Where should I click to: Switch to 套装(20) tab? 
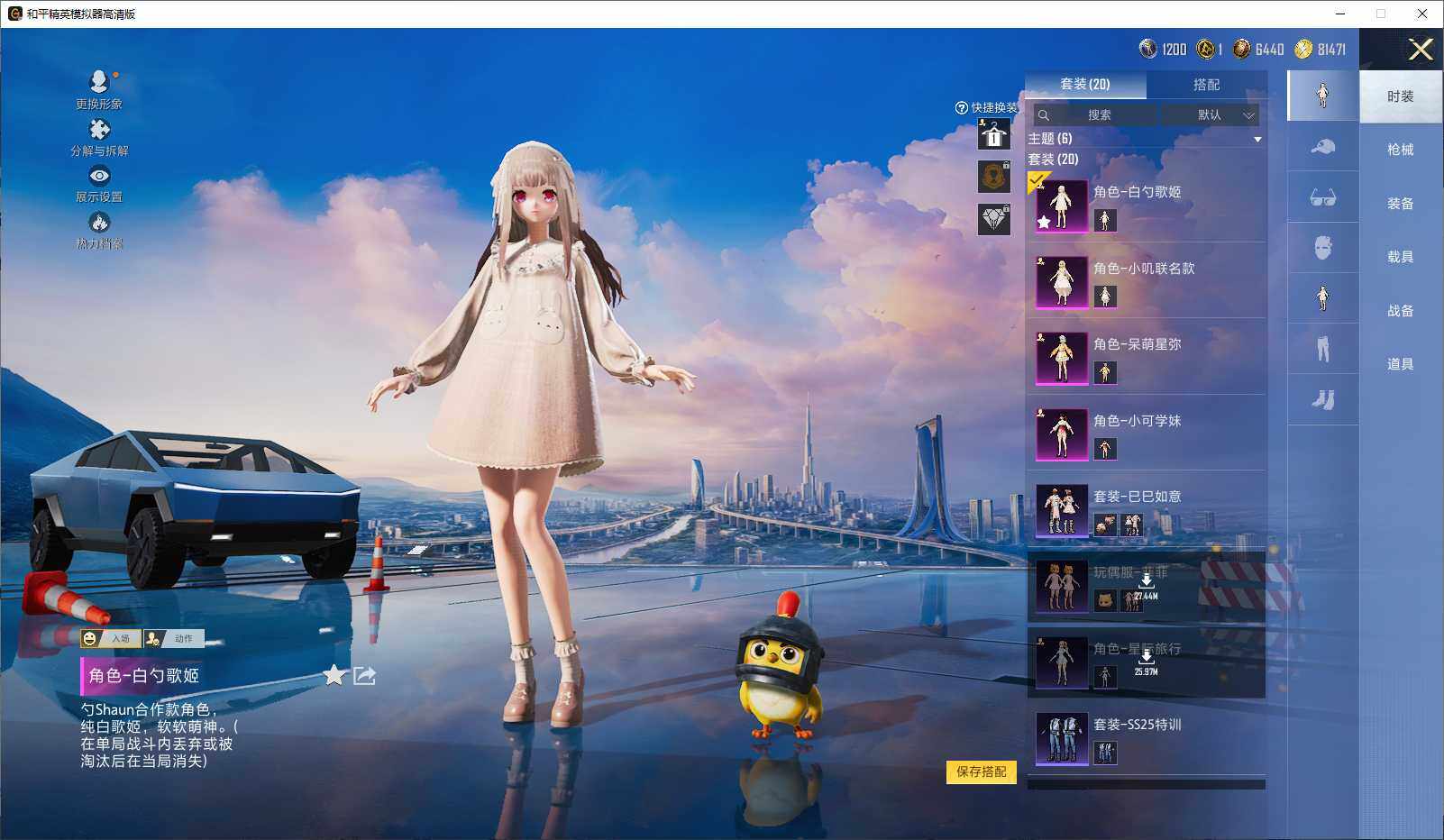click(1085, 84)
